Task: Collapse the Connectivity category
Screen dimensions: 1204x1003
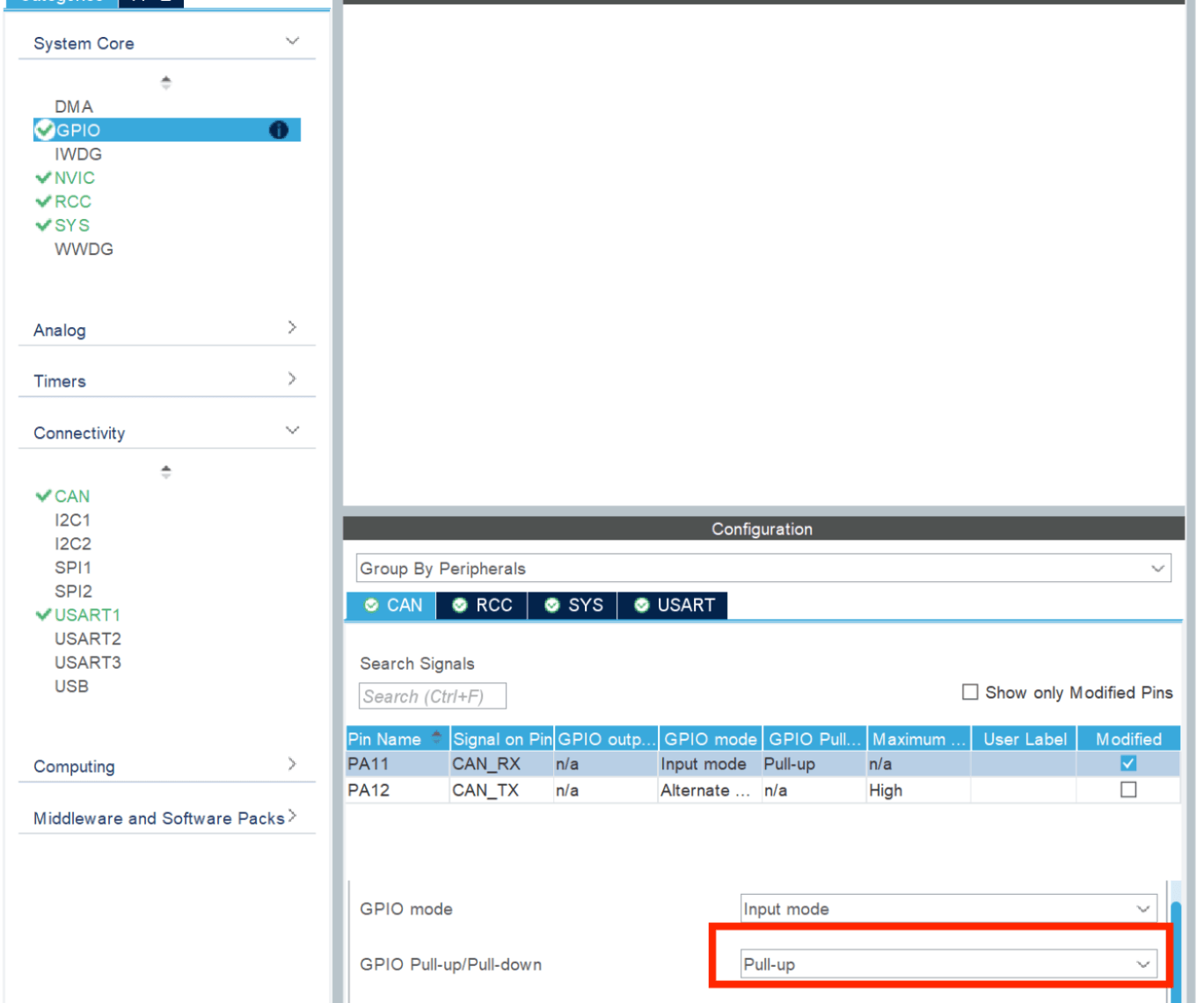Action: (x=292, y=430)
